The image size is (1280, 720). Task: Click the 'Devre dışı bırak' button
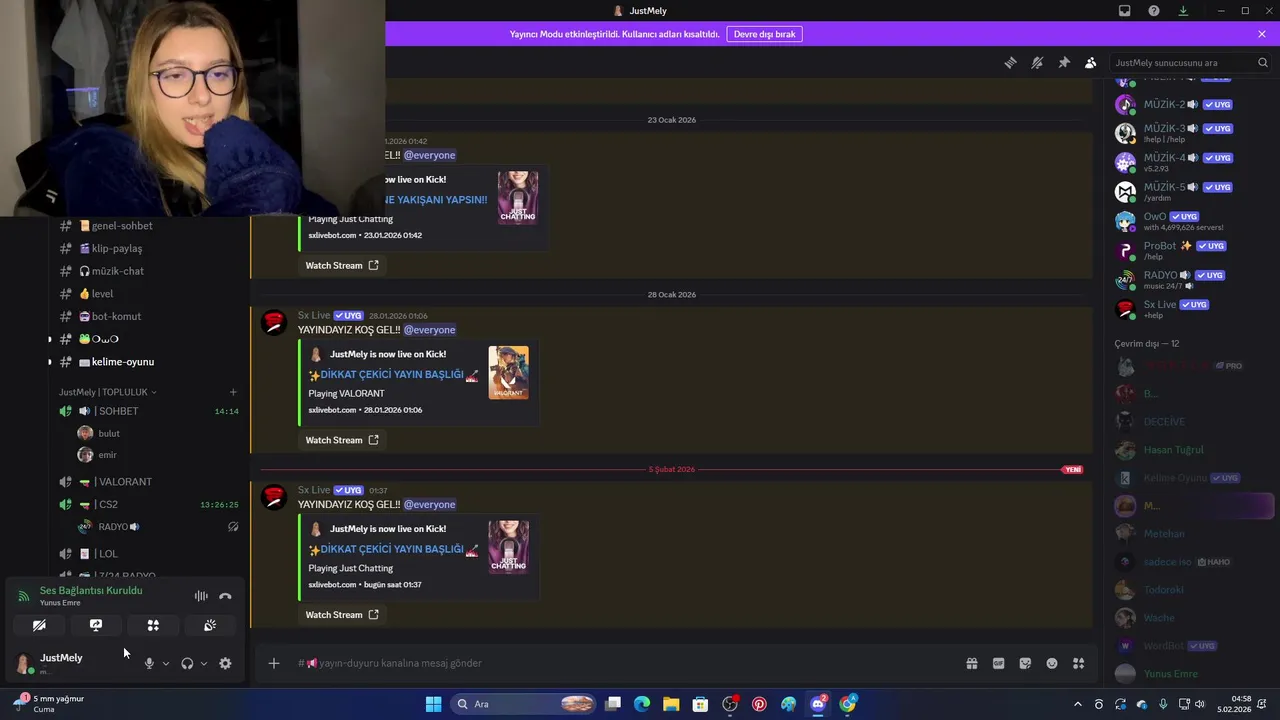pyautogui.click(x=765, y=34)
